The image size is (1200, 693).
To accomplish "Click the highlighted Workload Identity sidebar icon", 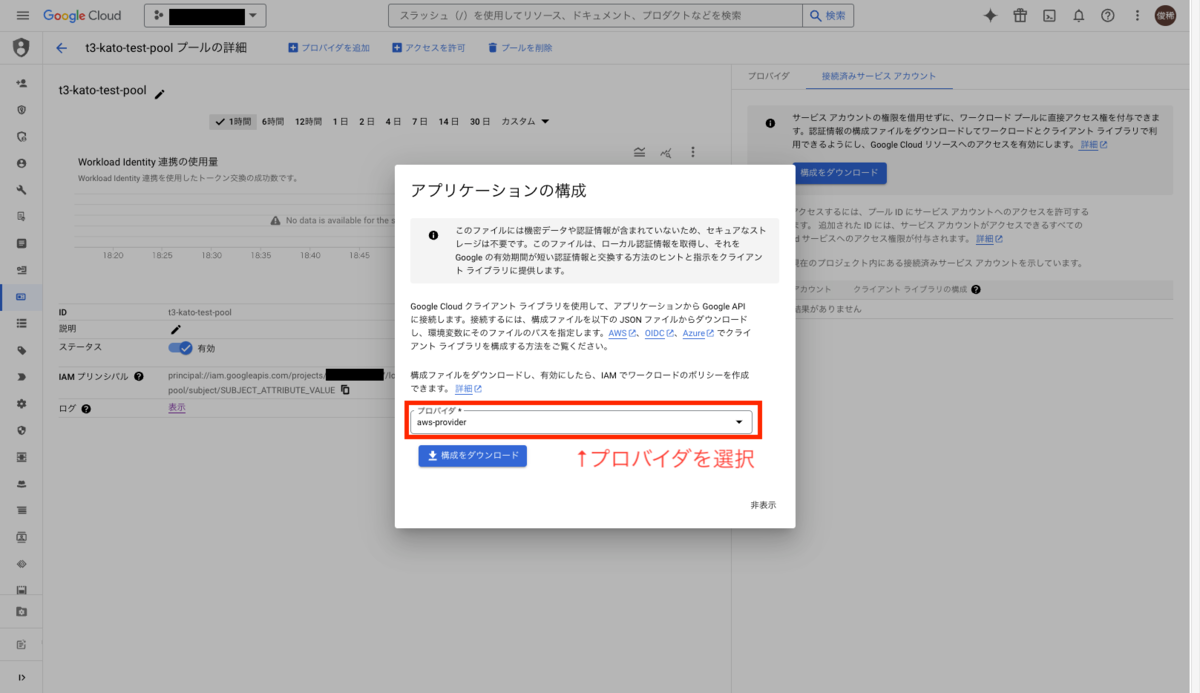I will 21,297.
